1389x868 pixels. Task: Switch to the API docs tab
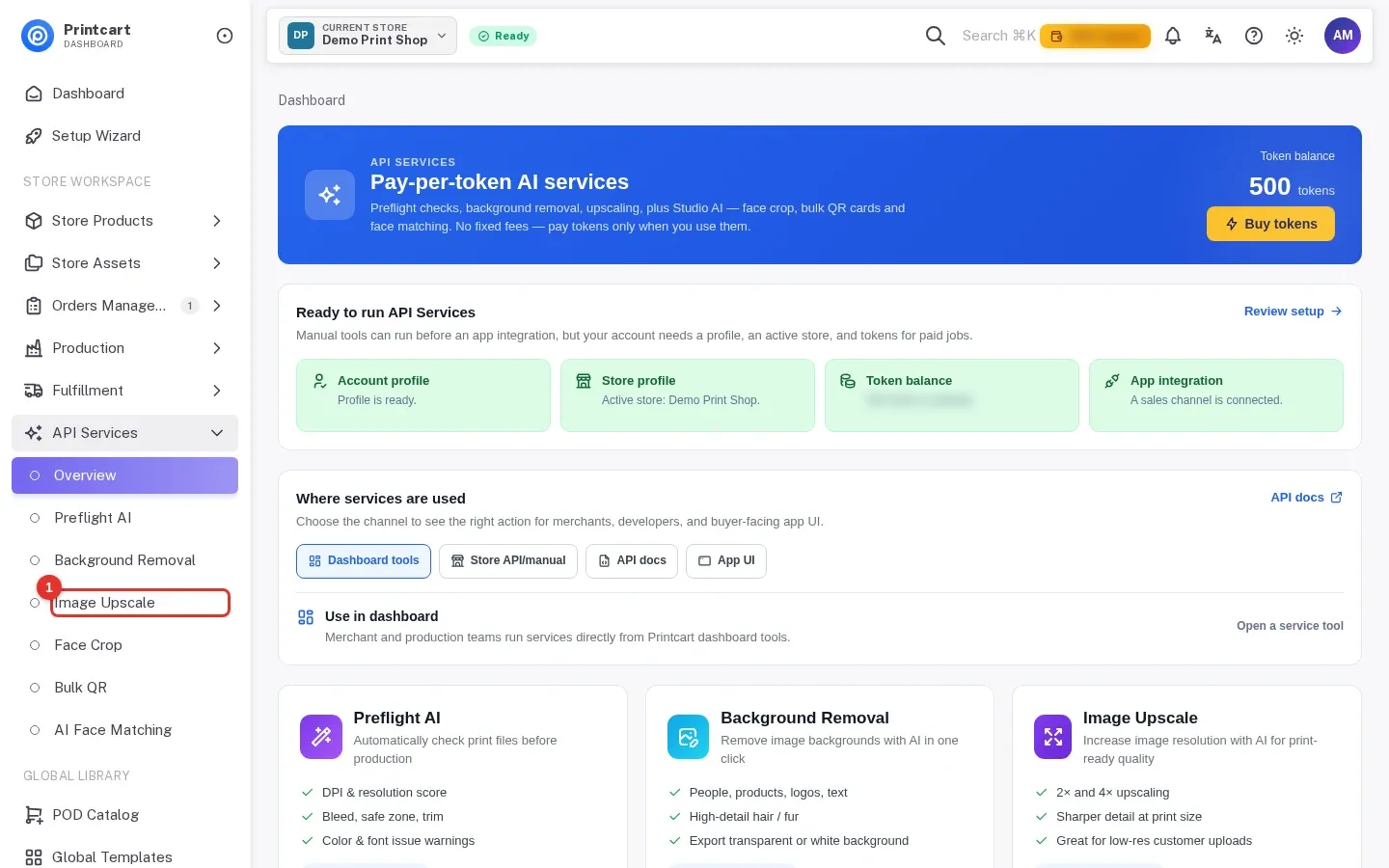pos(632,561)
